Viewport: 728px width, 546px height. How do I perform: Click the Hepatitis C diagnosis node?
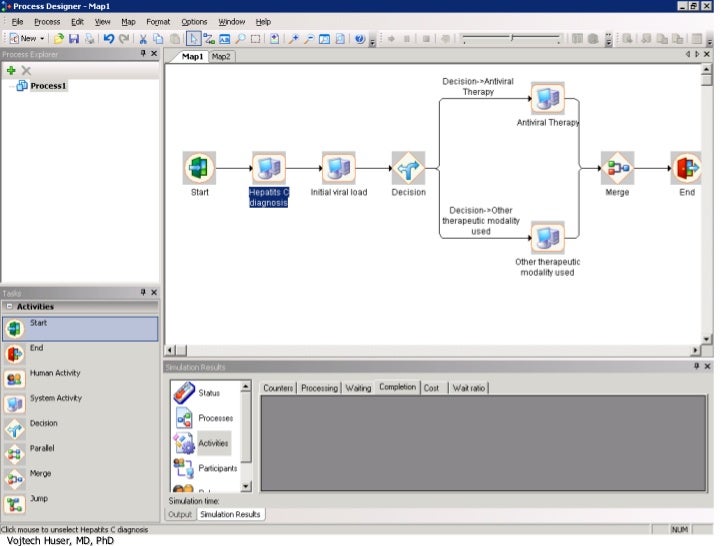click(269, 168)
